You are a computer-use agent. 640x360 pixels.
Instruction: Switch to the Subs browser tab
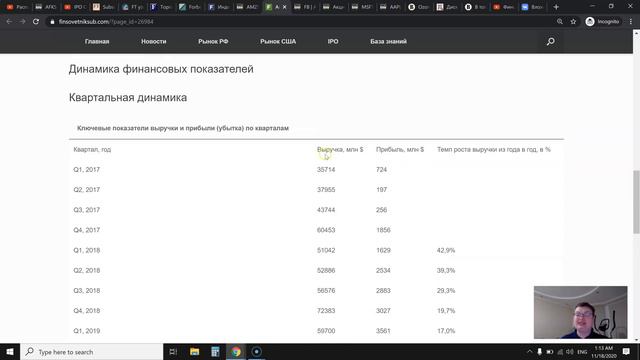click(103, 7)
